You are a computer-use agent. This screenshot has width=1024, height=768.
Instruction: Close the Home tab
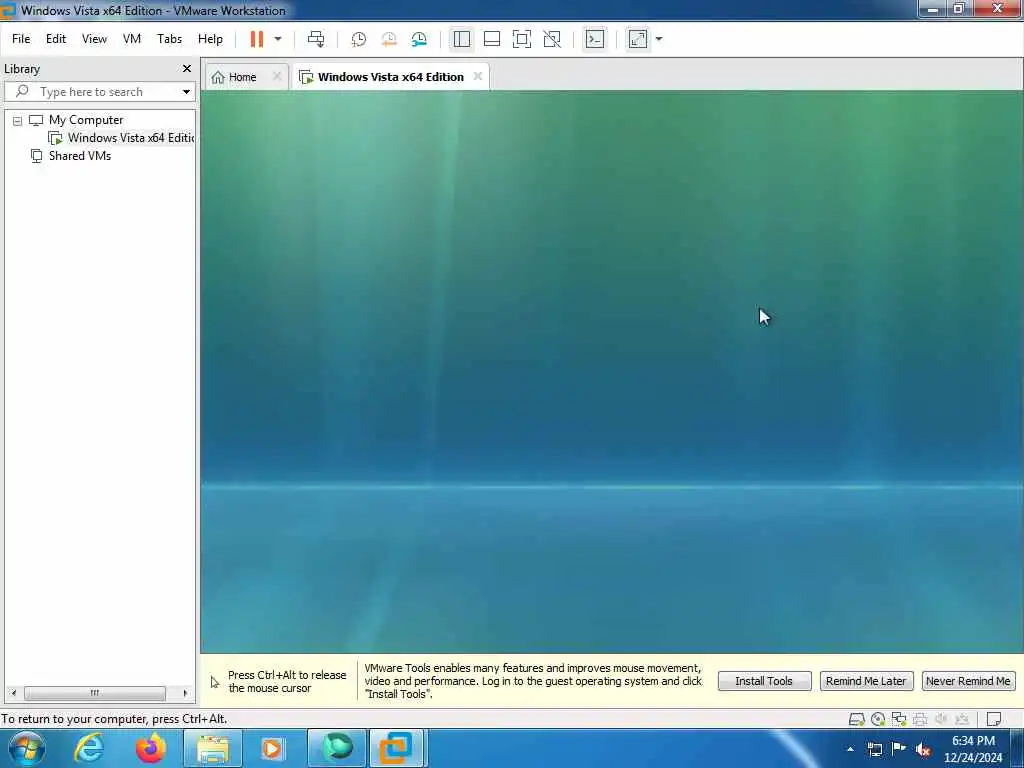click(277, 76)
